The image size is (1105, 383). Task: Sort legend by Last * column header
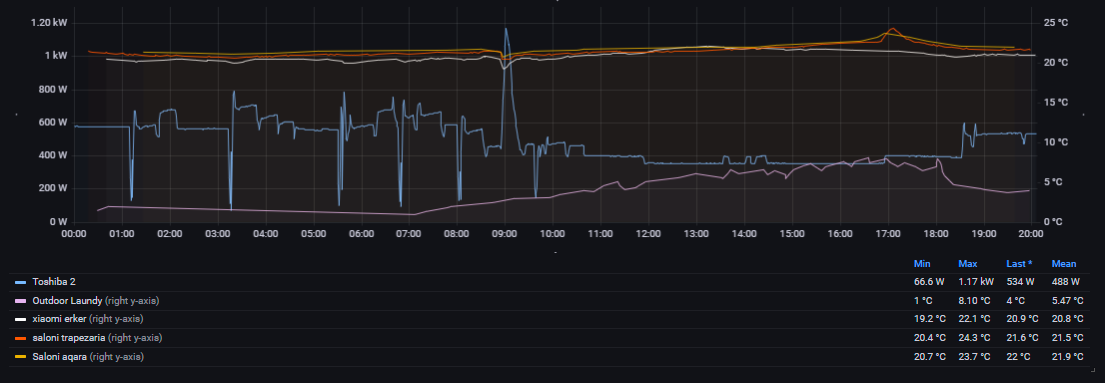[1019, 264]
